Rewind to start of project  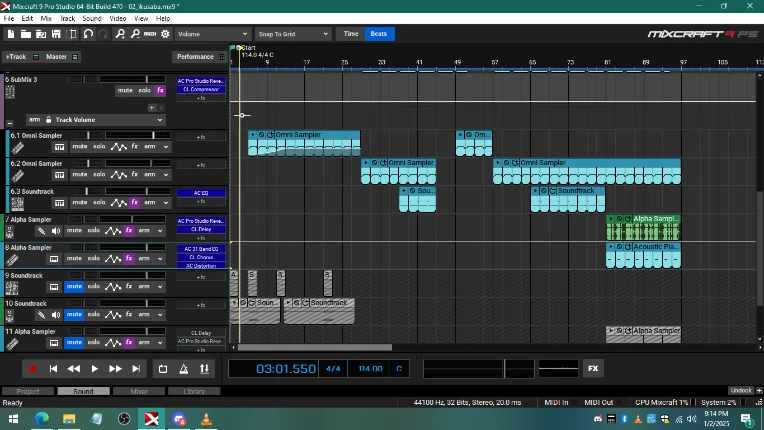53,369
